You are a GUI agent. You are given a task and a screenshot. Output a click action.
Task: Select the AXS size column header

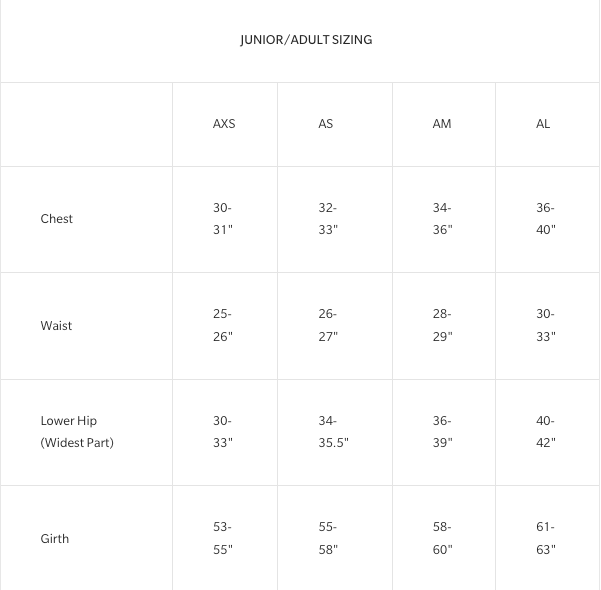pos(224,124)
